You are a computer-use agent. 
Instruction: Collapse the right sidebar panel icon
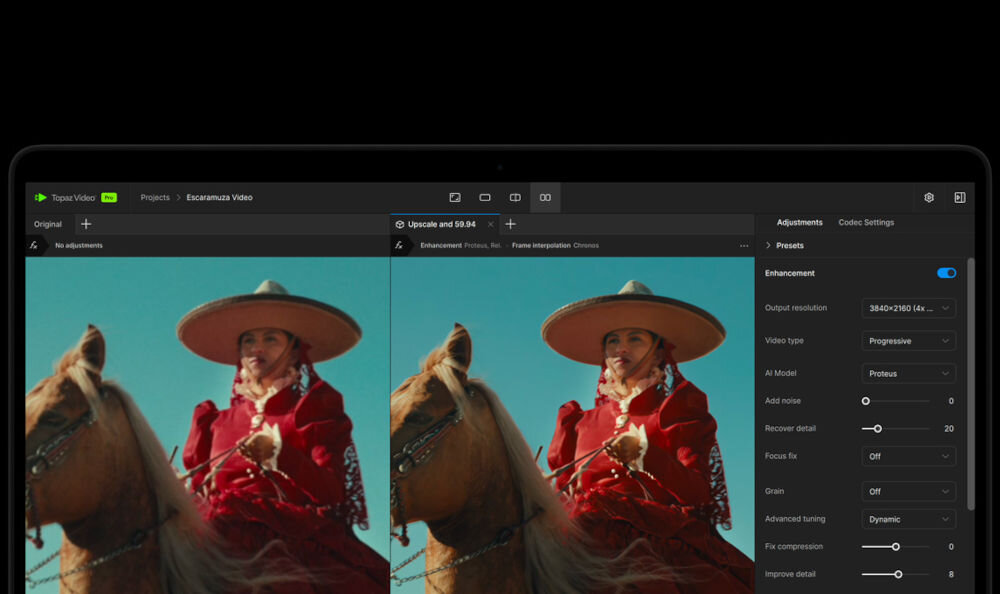click(x=959, y=198)
